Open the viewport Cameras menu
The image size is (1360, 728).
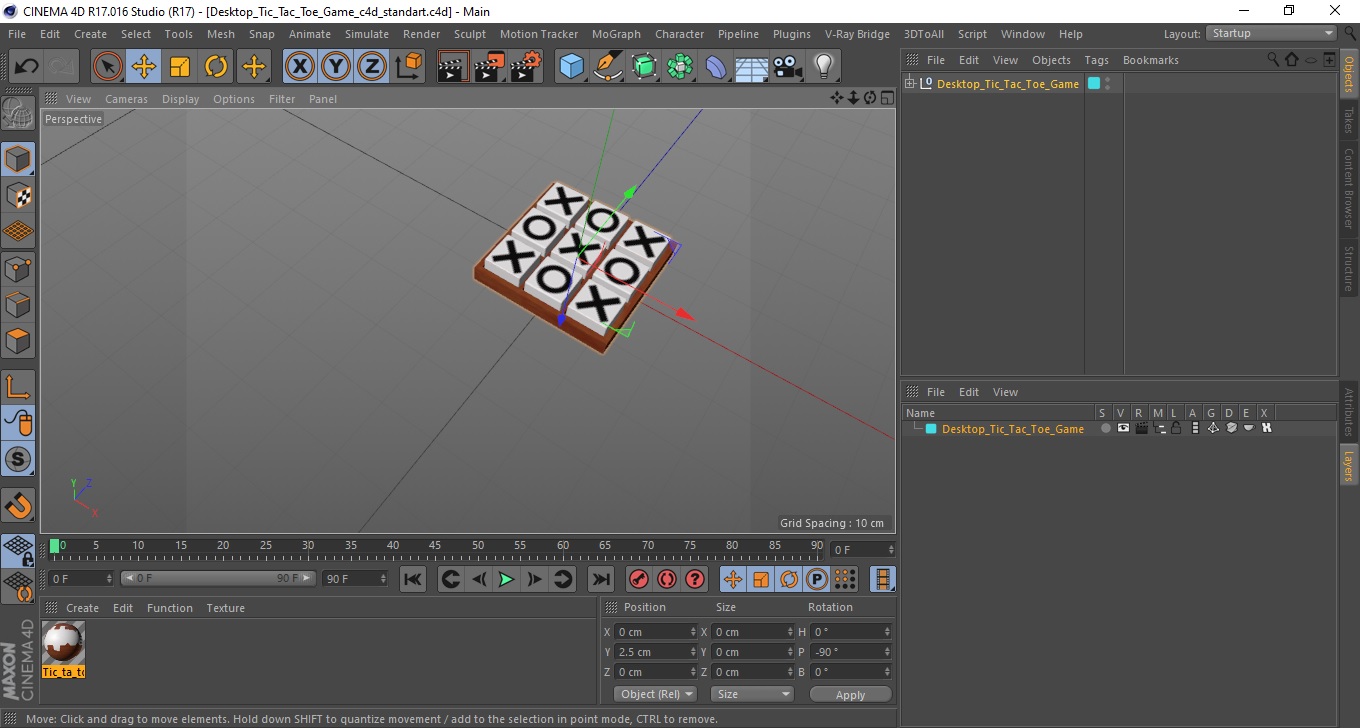pos(126,99)
